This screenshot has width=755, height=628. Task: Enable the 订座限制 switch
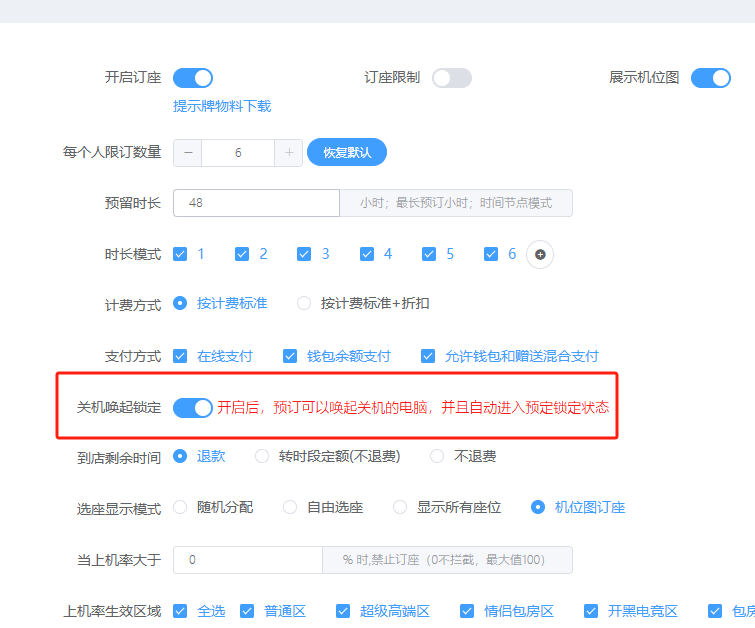452,78
